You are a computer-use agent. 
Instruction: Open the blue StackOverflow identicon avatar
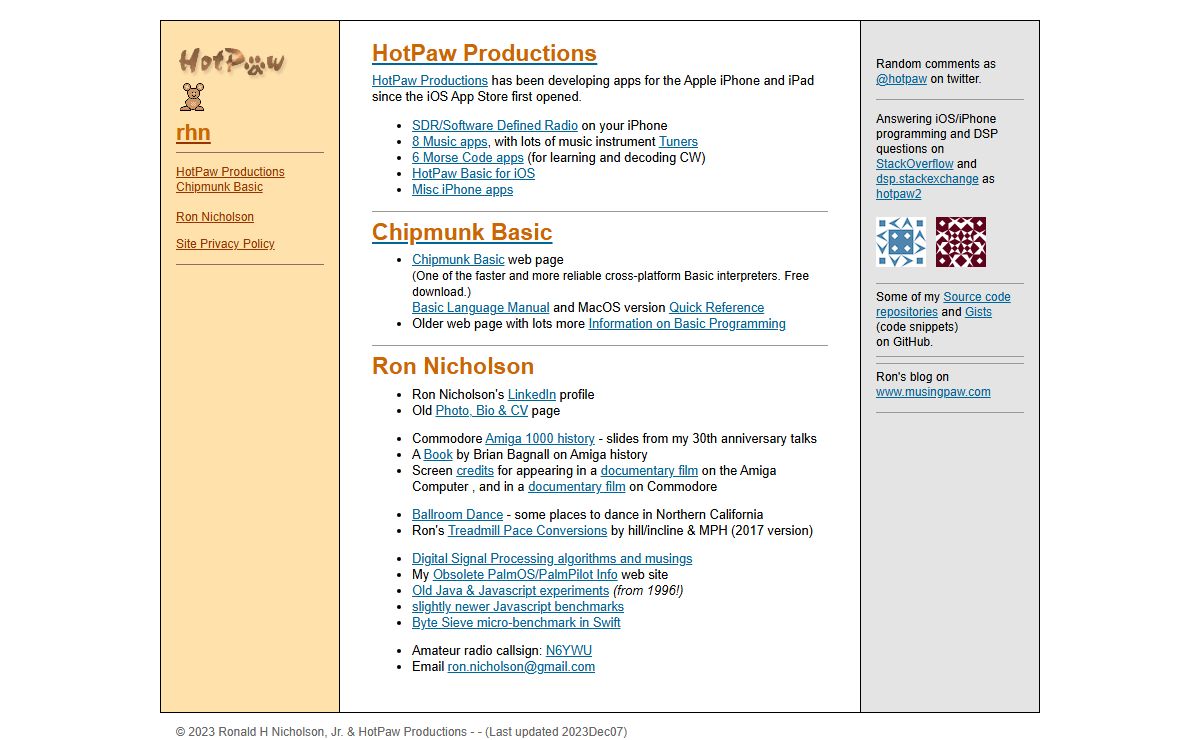[x=901, y=242]
